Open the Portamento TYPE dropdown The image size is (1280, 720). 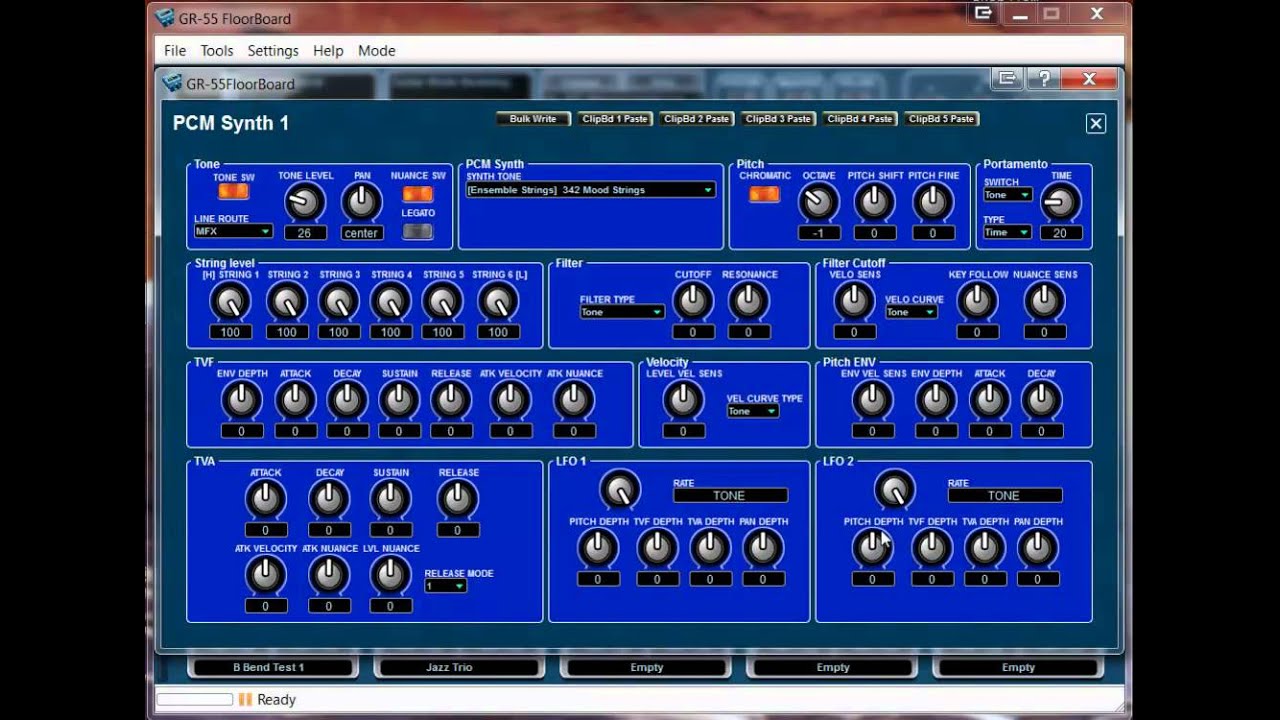tap(1007, 232)
